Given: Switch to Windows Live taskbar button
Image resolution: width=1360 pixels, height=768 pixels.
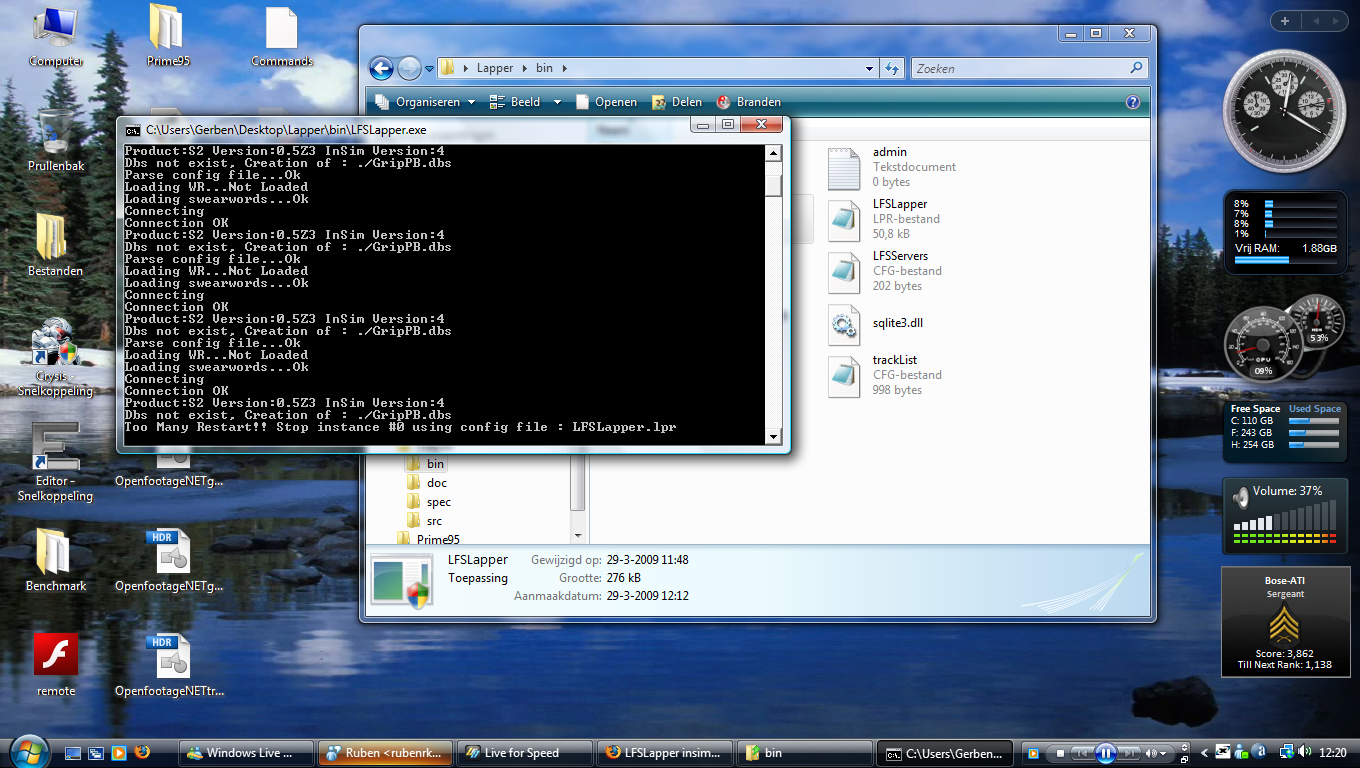Looking at the screenshot, I should point(246,753).
